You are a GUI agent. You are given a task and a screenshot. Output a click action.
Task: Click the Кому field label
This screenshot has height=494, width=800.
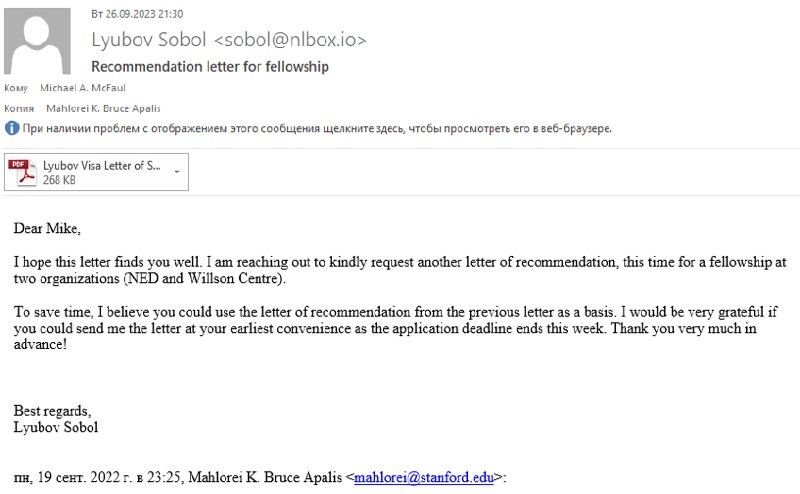click(16, 88)
